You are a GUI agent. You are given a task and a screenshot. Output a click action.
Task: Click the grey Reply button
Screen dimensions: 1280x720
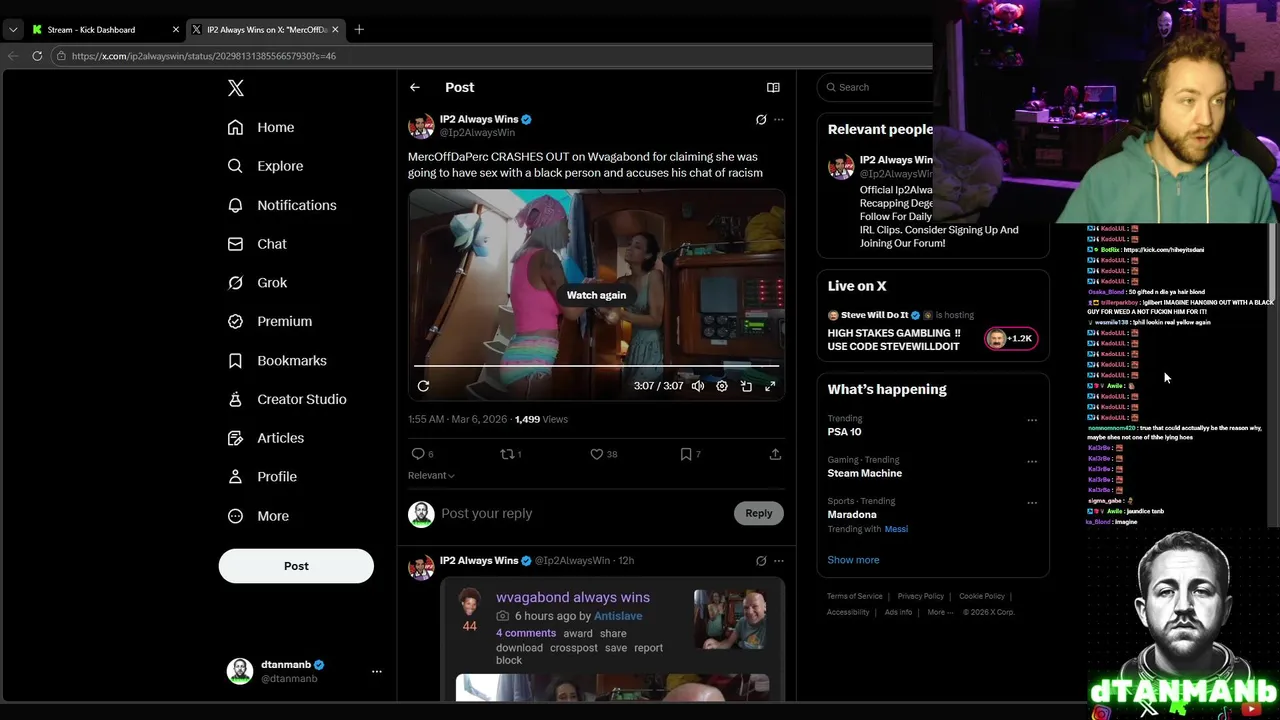click(x=759, y=514)
